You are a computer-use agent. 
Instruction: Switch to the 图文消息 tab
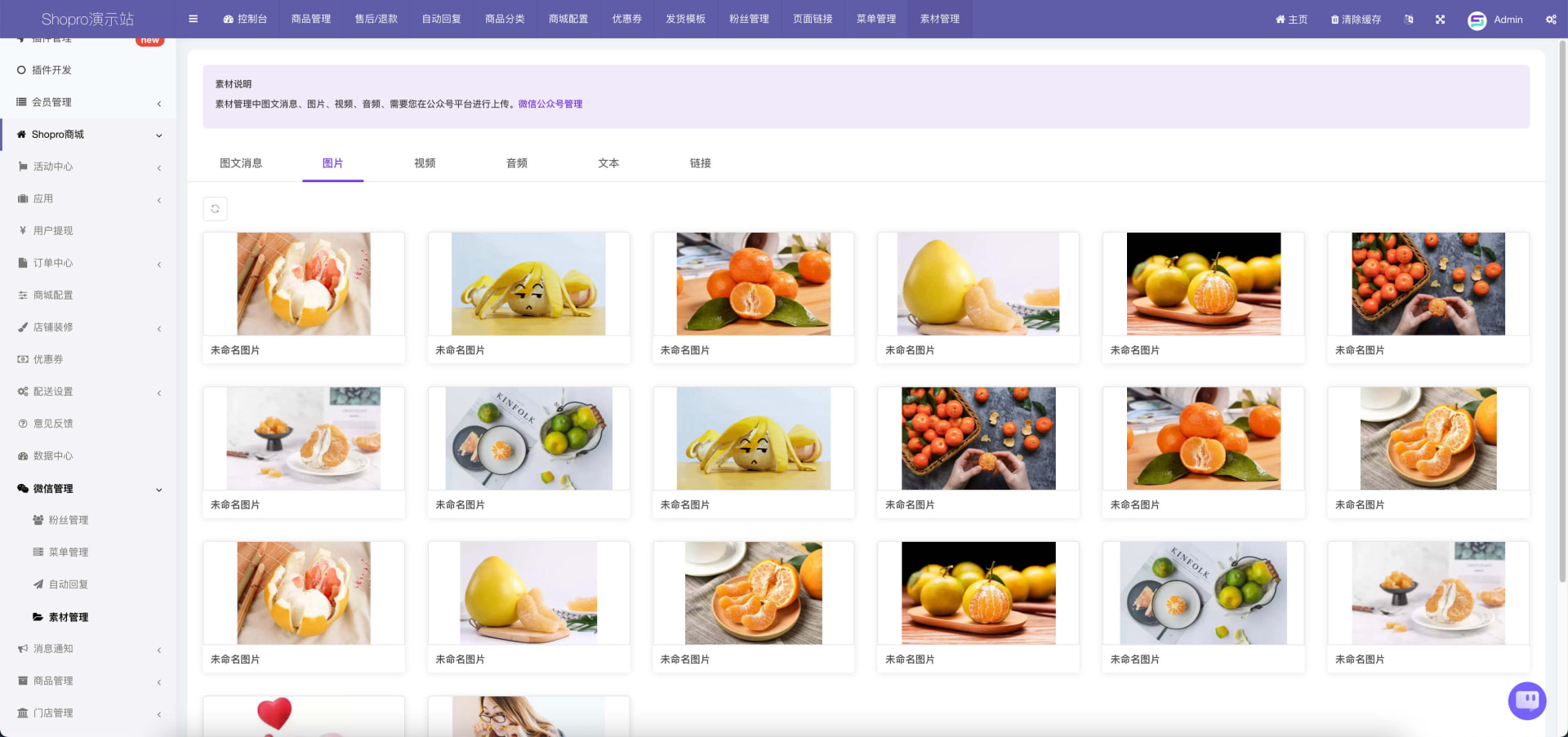[241, 163]
